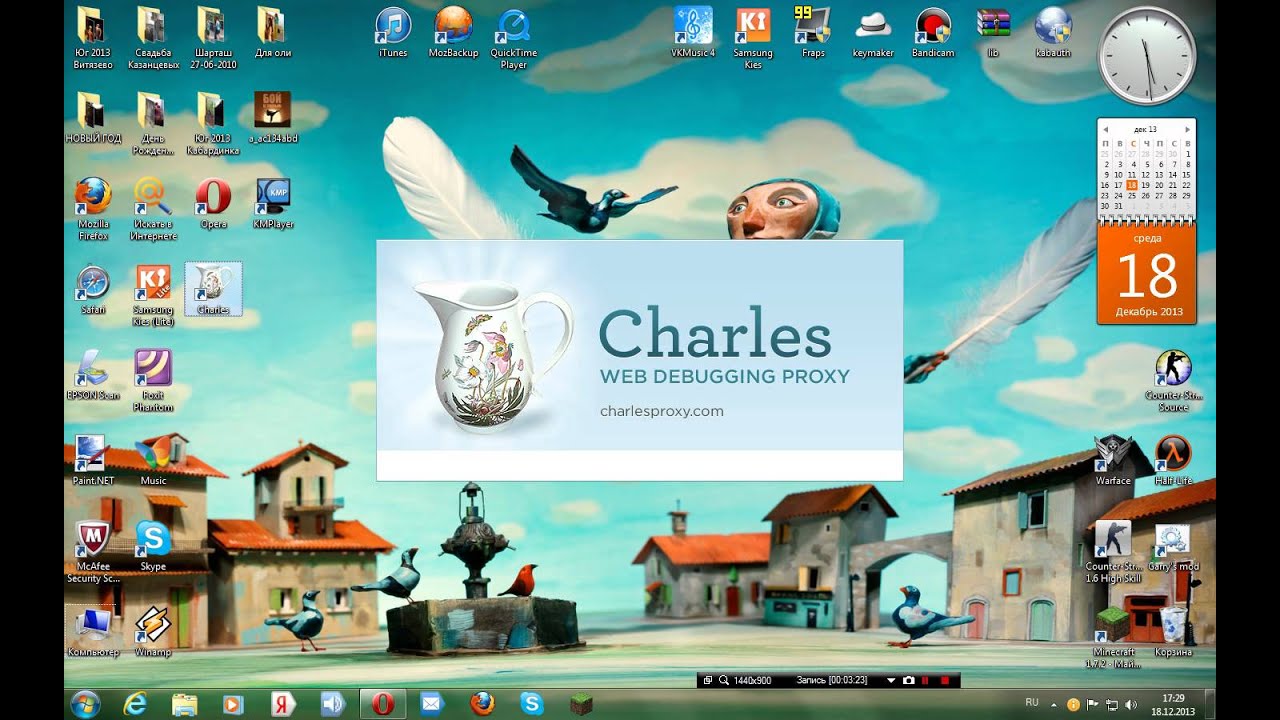Click the Minecraft block icon in the taskbar

(581, 704)
